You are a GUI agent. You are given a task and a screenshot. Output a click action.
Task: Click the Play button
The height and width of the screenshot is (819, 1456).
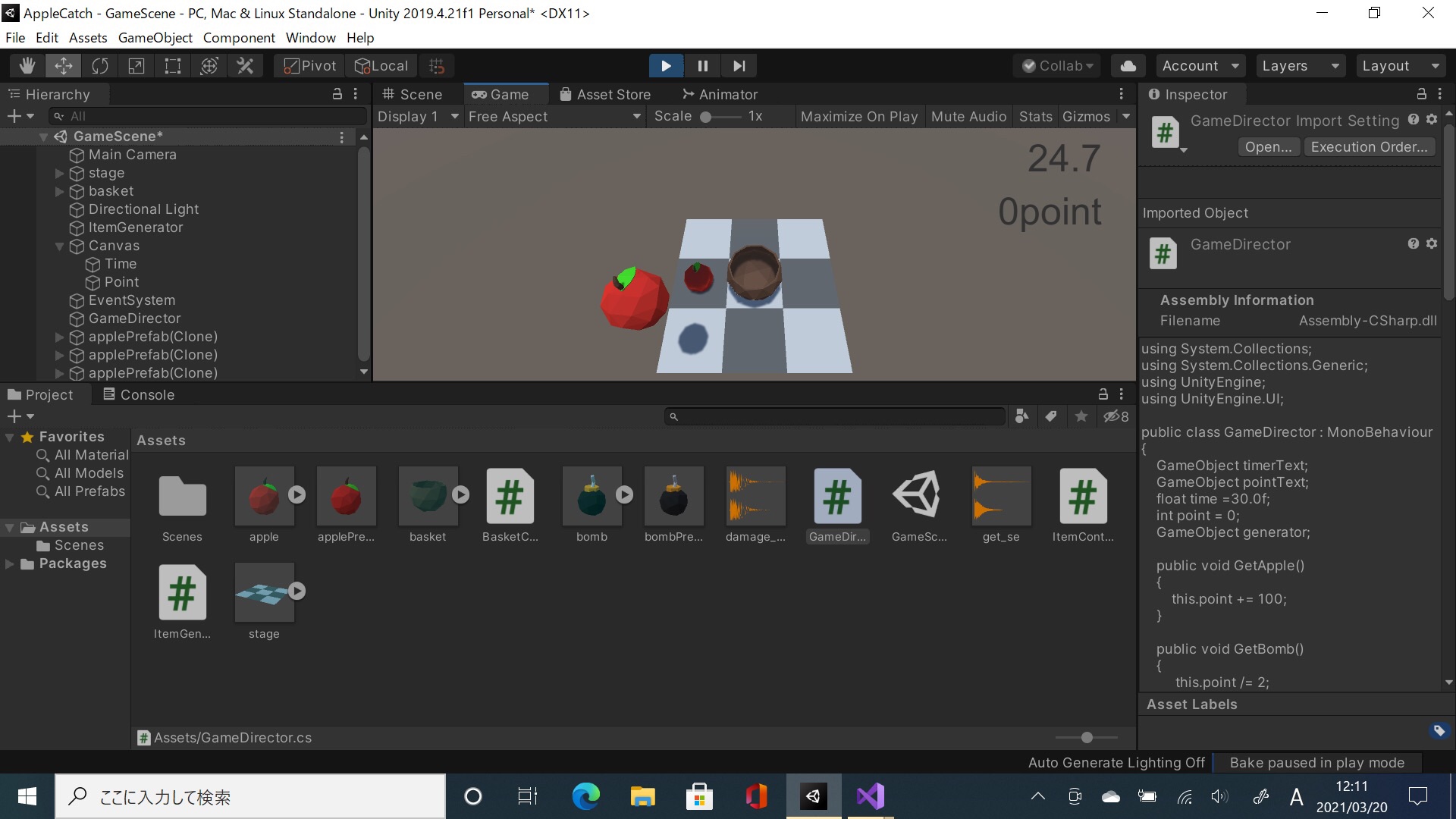(666, 66)
